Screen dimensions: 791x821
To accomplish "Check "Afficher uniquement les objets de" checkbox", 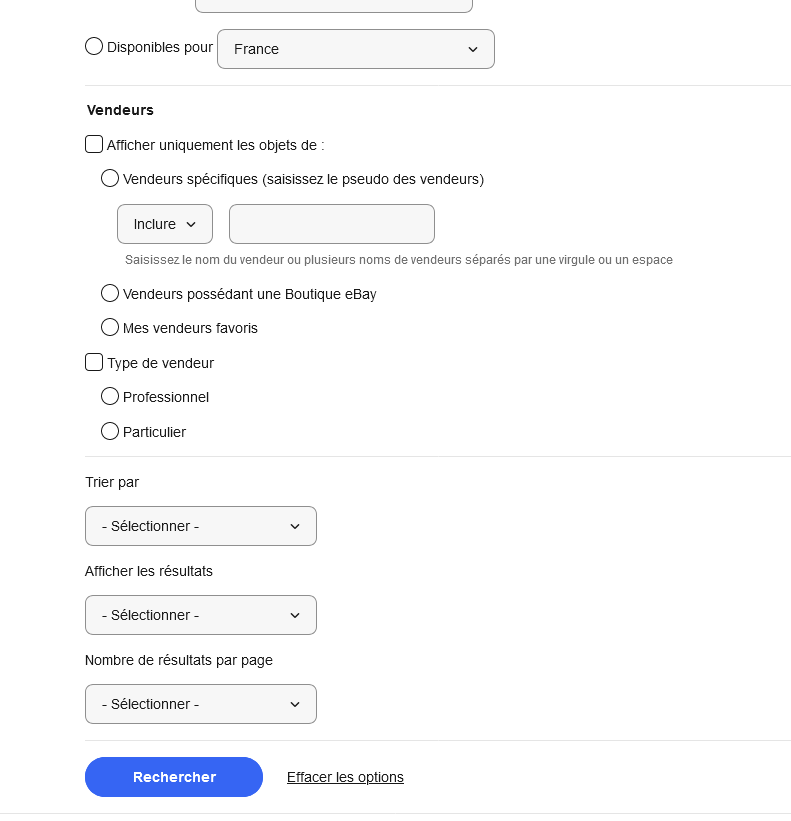I will (94, 145).
